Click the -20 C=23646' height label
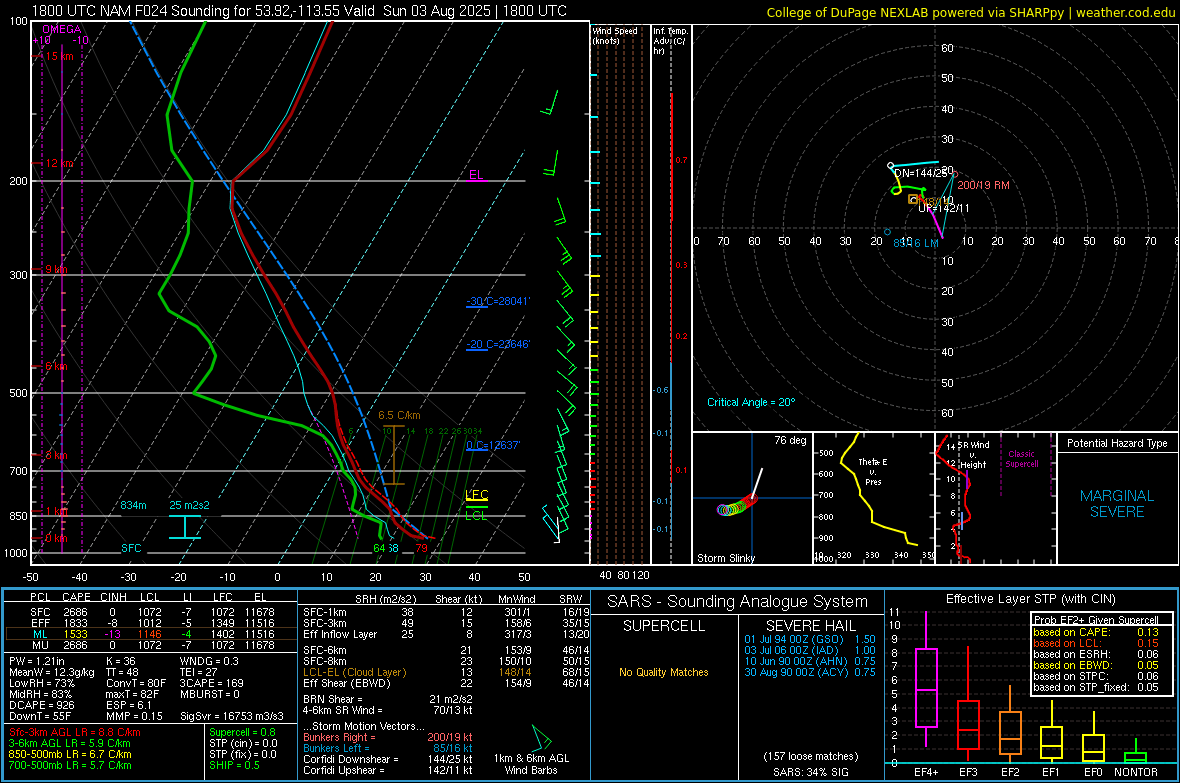 coord(498,344)
